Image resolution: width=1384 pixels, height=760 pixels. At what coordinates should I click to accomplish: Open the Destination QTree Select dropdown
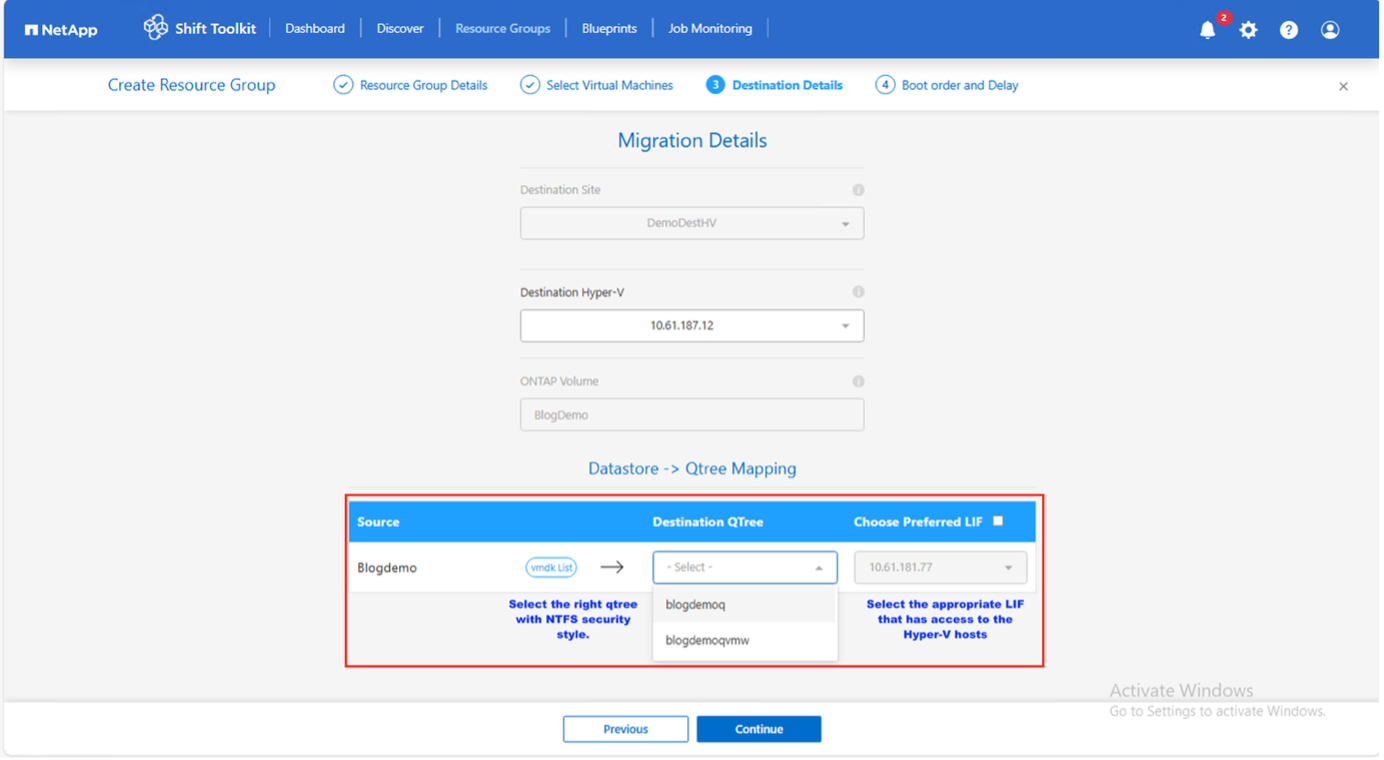tap(744, 566)
